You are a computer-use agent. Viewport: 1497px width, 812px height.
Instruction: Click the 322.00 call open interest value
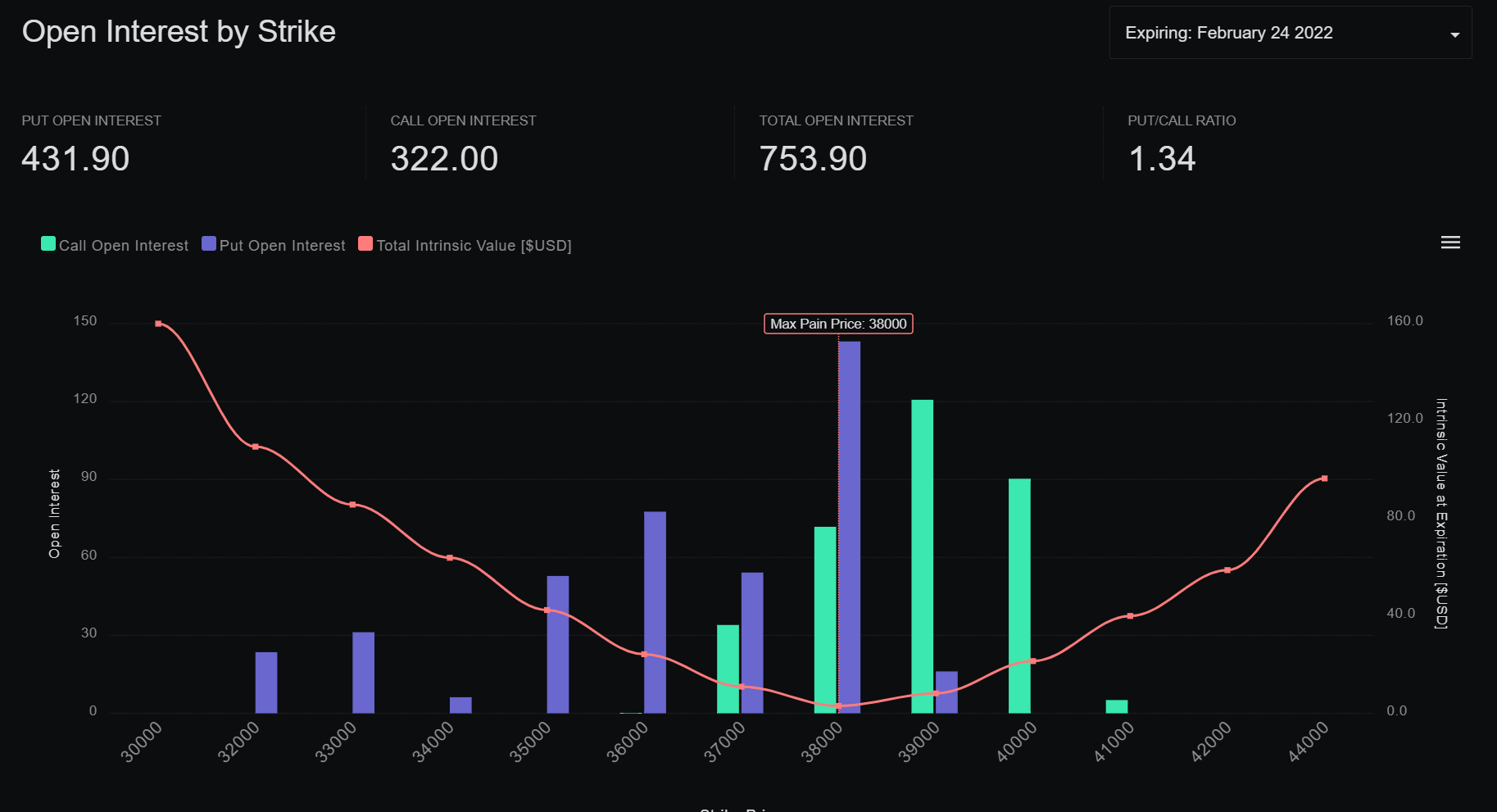(x=444, y=159)
